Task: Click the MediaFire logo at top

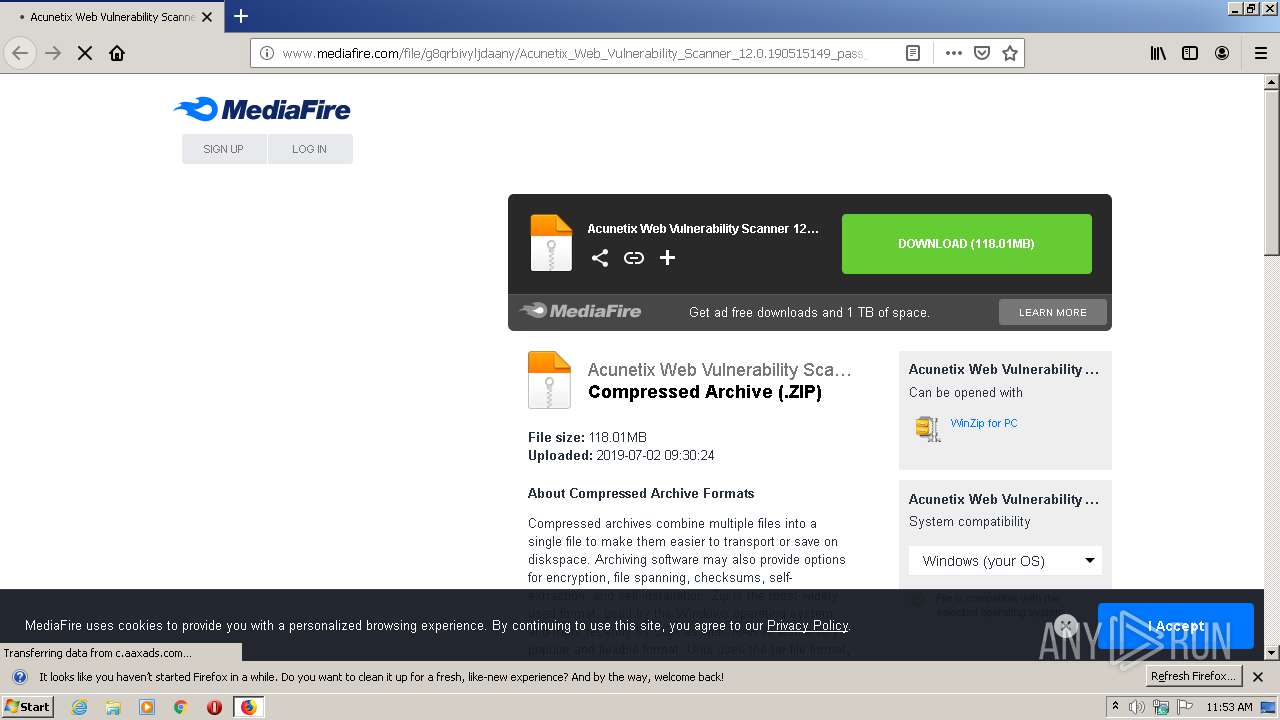Action: click(262, 109)
